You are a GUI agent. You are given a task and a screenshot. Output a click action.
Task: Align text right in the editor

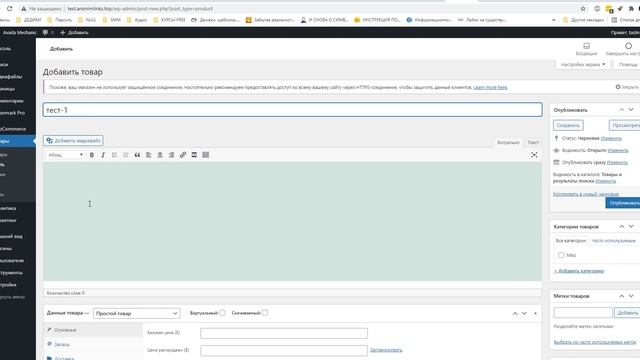pyautogui.click(x=171, y=155)
